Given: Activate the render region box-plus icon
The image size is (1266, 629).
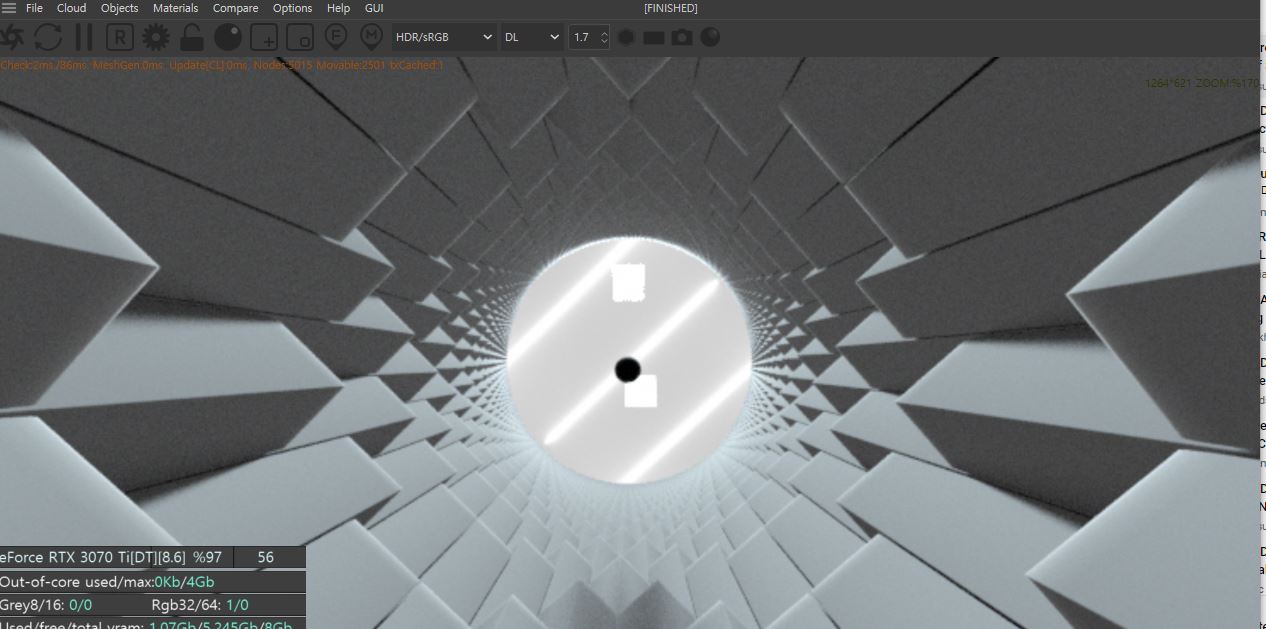Looking at the screenshot, I should point(264,38).
